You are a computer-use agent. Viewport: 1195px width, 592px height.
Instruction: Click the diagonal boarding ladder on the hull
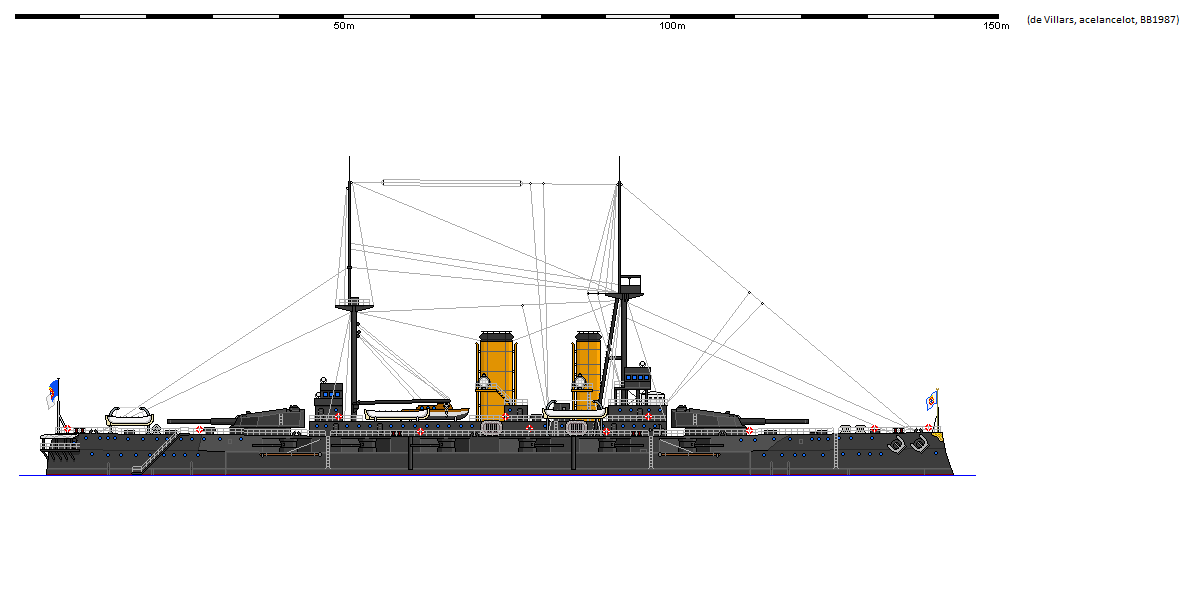(155, 451)
